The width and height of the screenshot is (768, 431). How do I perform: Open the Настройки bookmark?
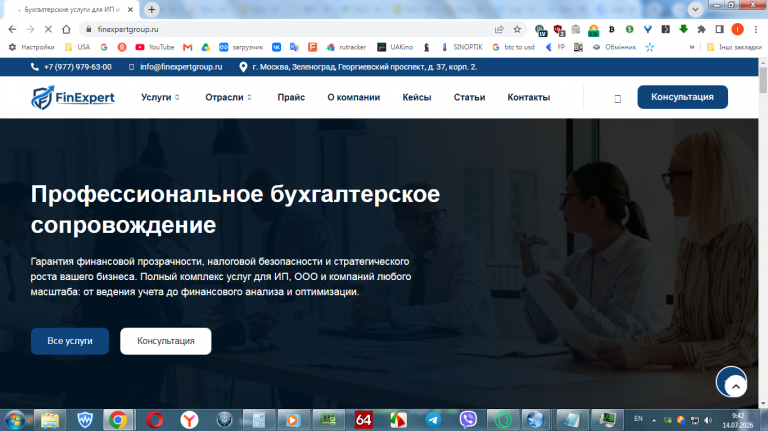[x=32, y=47]
